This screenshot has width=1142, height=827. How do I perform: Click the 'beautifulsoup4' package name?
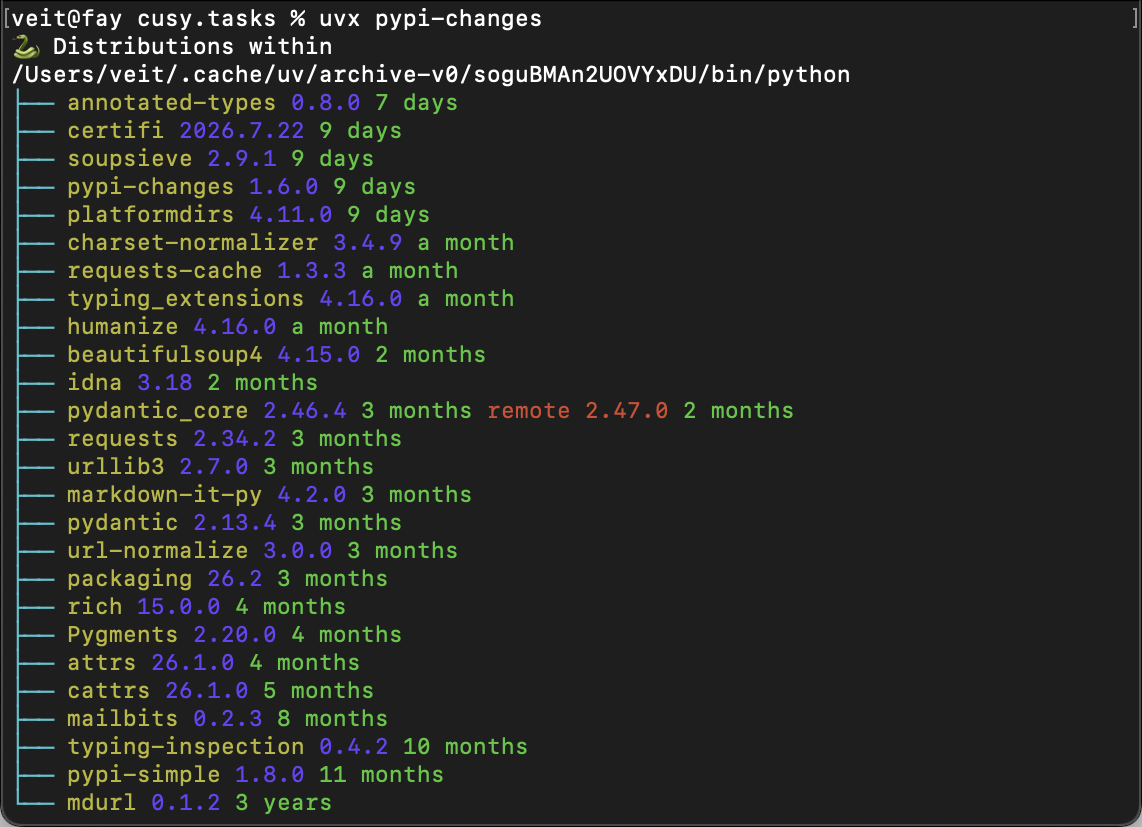click(x=165, y=355)
